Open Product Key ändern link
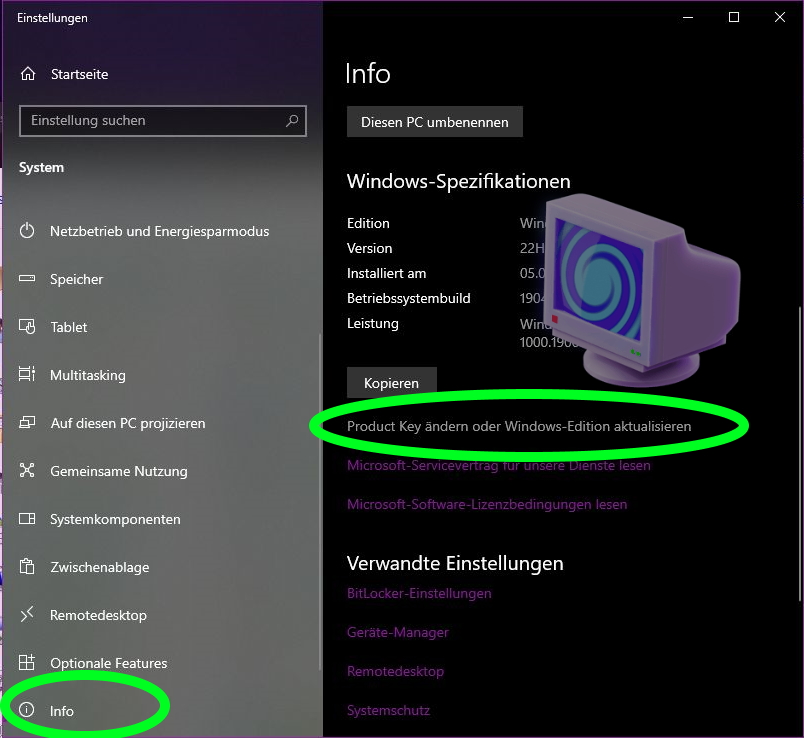The image size is (804, 738). (x=518, y=426)
